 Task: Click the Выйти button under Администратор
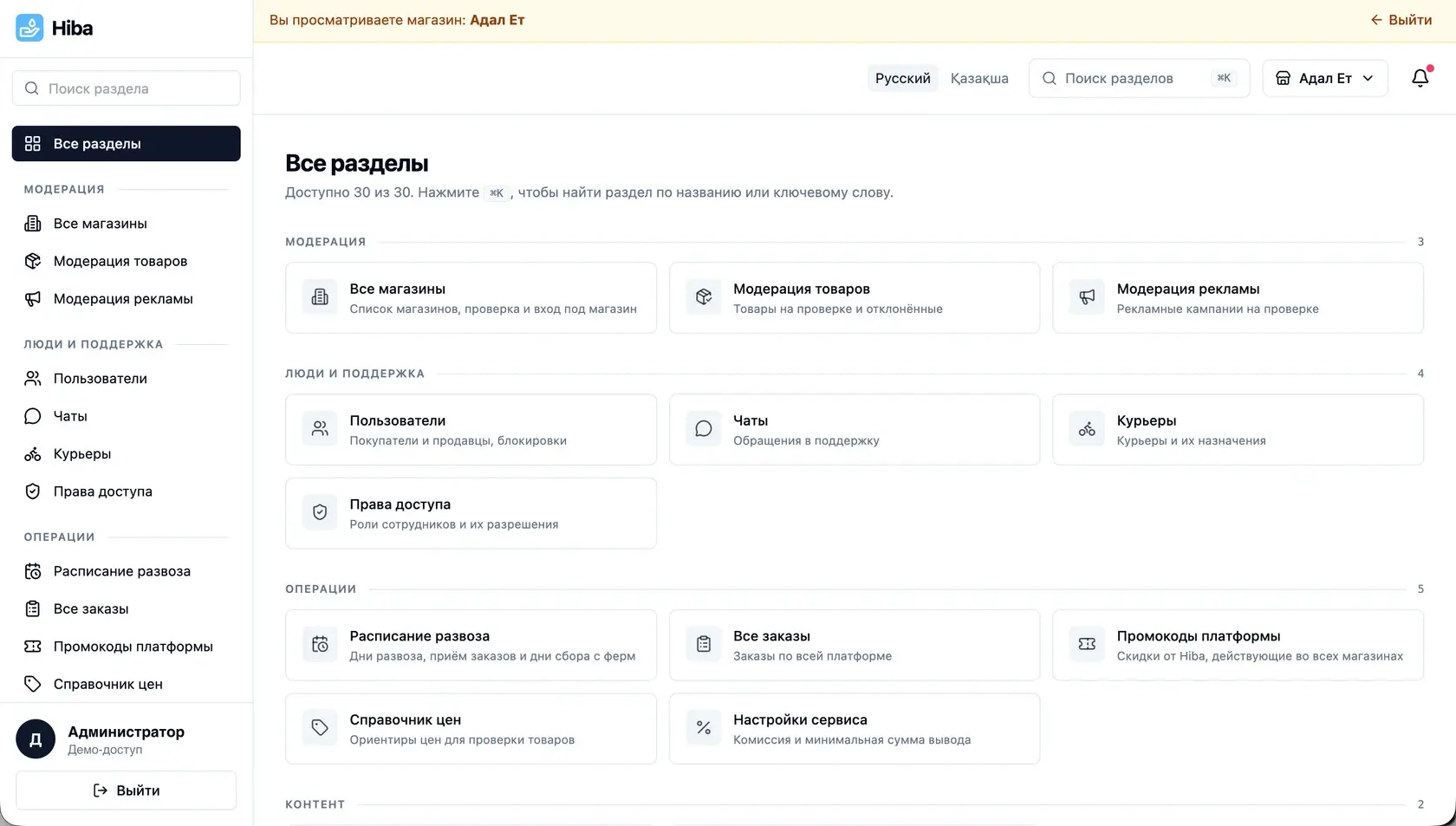point(127,790)
